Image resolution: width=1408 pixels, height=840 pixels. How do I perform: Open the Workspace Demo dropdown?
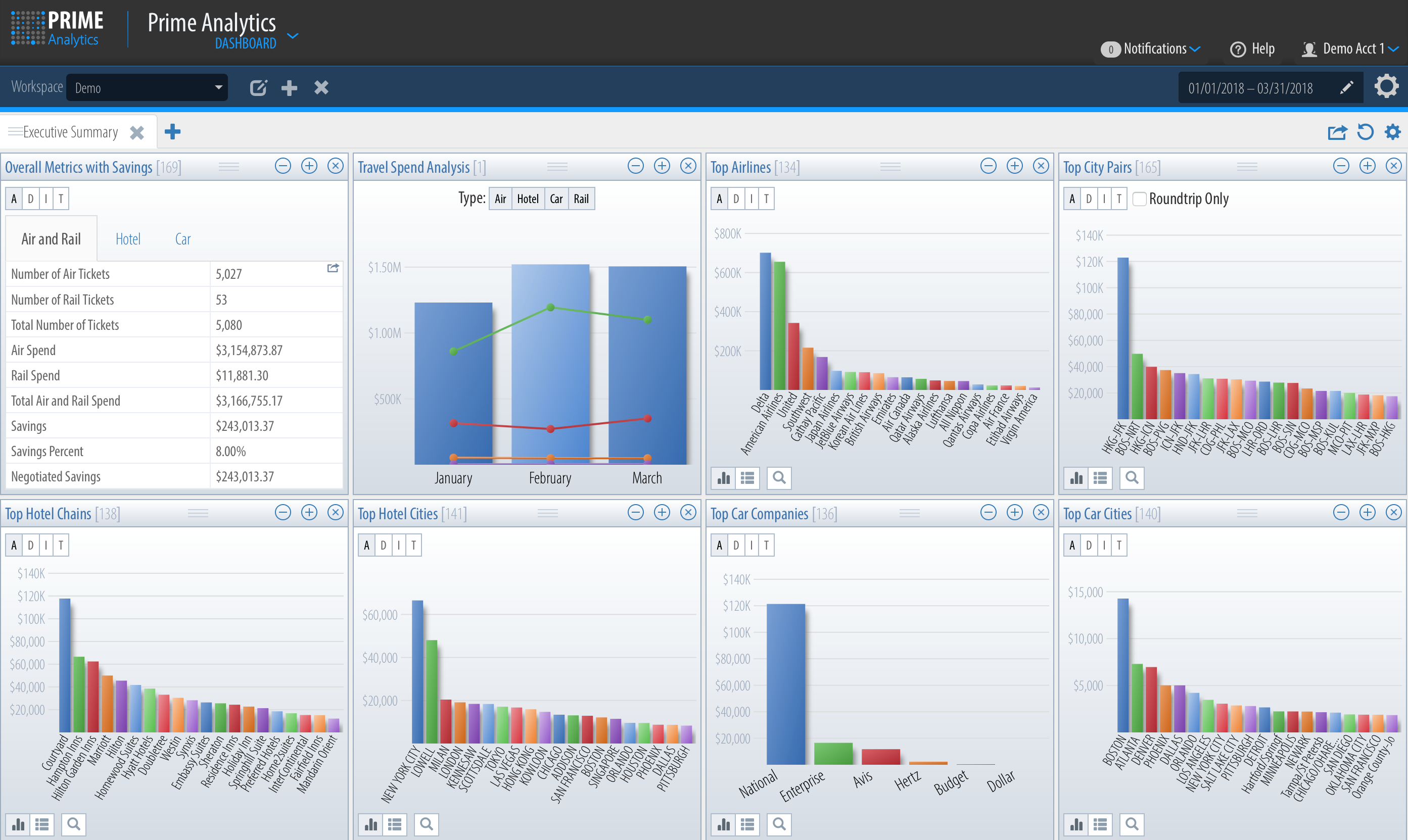coord(147,88)
